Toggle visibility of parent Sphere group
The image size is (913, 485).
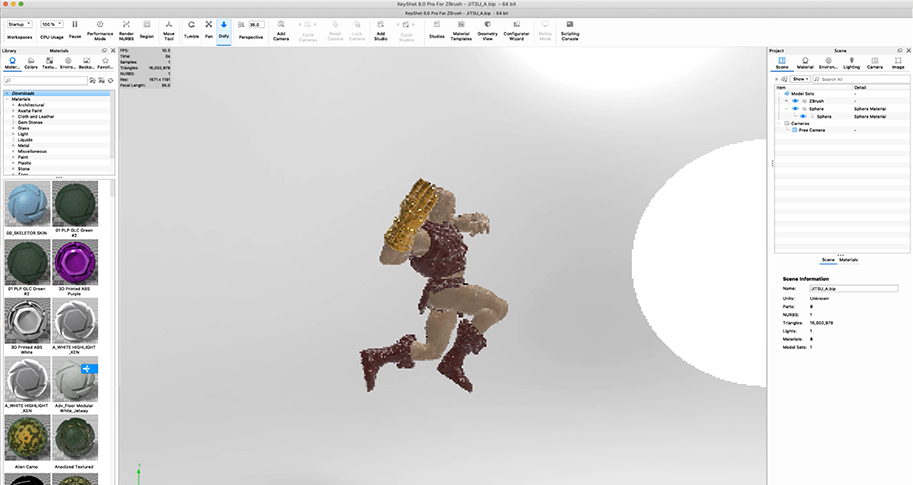(x=795, y=108)
